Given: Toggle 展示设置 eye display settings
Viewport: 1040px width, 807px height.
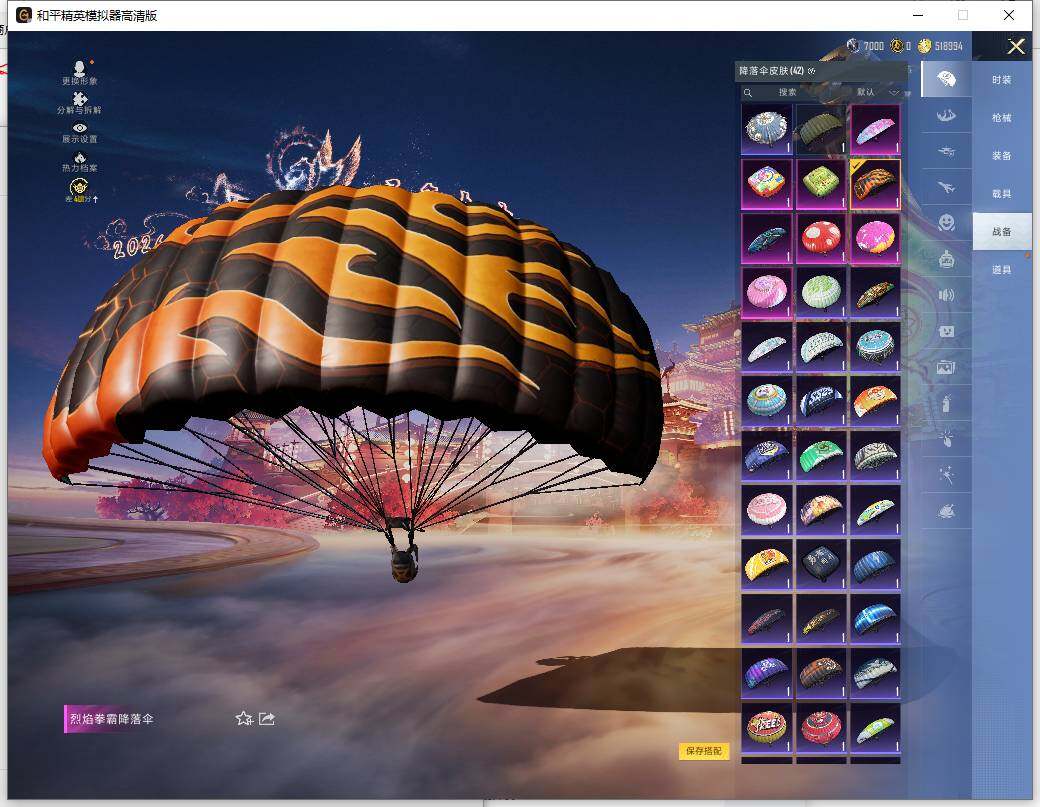Looking at the screenshot, I should click(79, 128).
